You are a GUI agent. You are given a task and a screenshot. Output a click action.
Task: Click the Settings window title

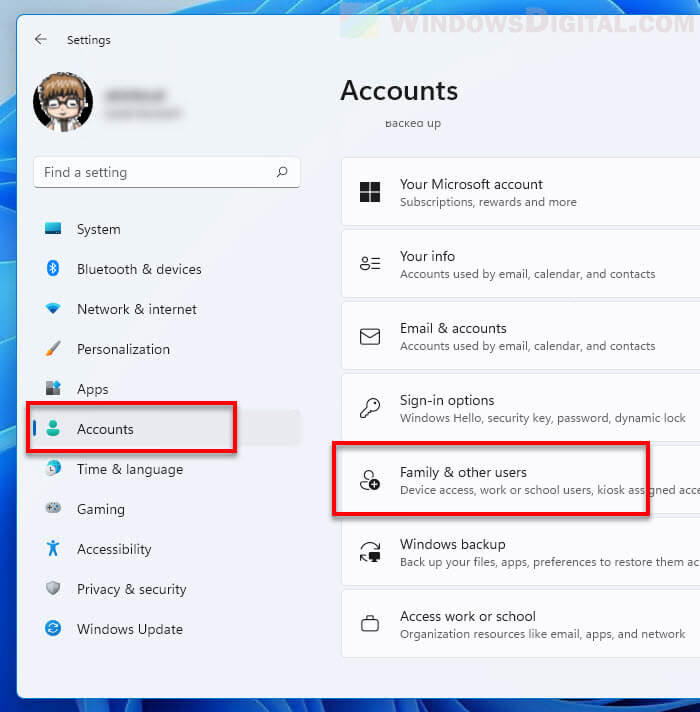point(89,40)
